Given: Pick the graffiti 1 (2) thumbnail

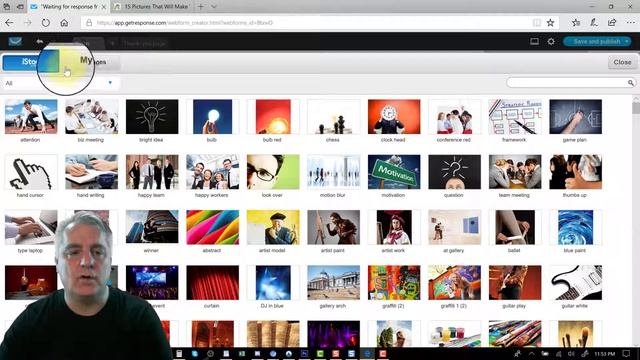Looking at the screenshot, I should [x=454, y=282].
